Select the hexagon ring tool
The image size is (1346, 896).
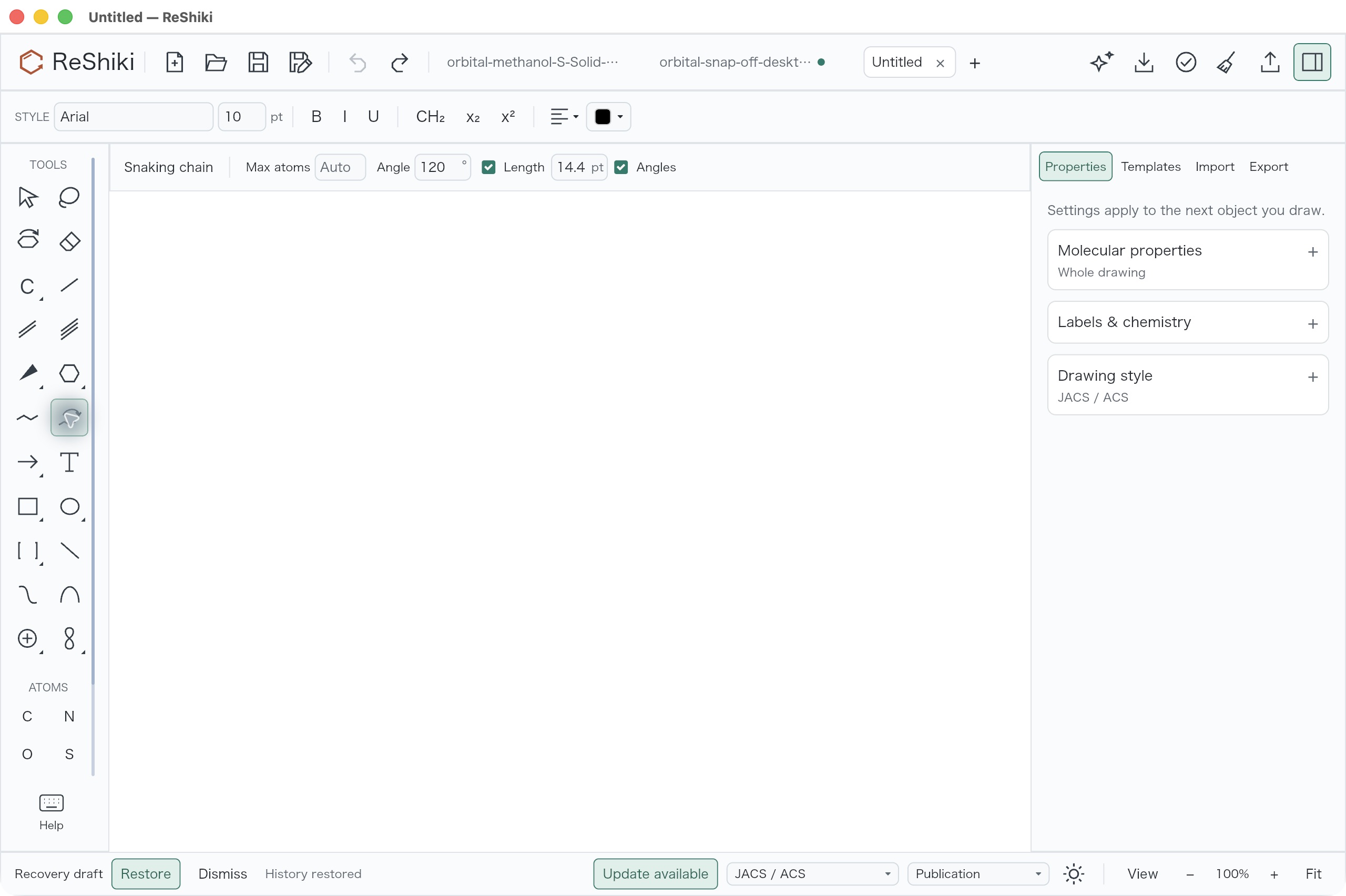tap(69, 373)
